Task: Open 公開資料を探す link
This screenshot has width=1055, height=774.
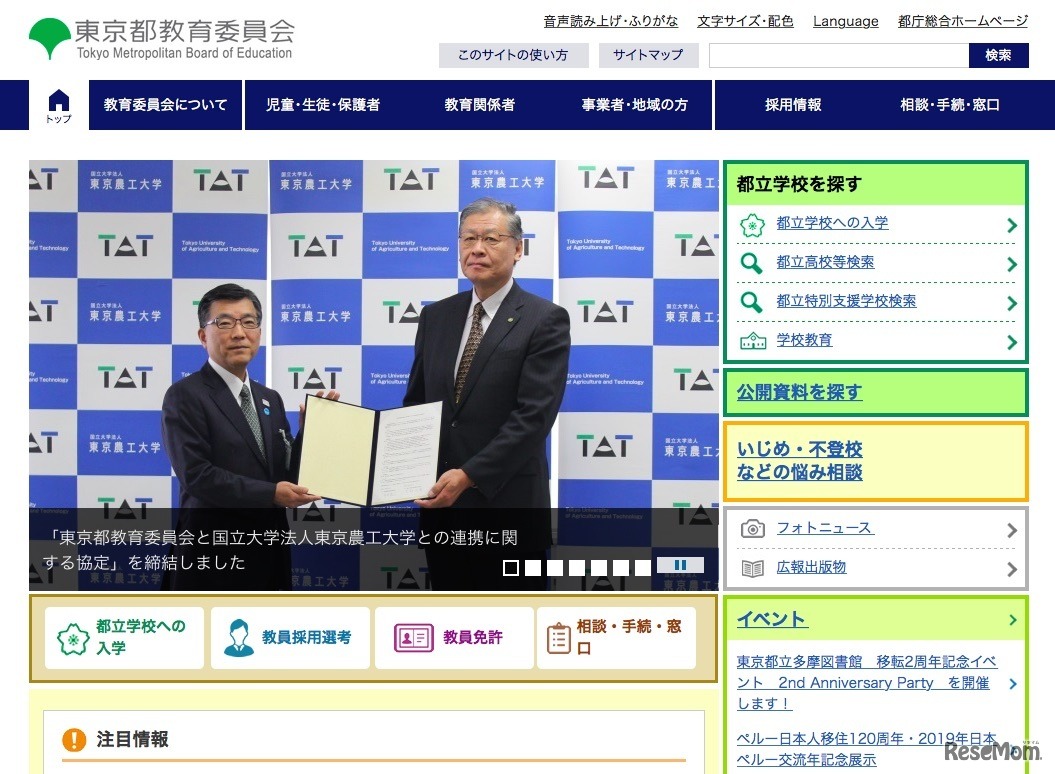Action: 799,392
